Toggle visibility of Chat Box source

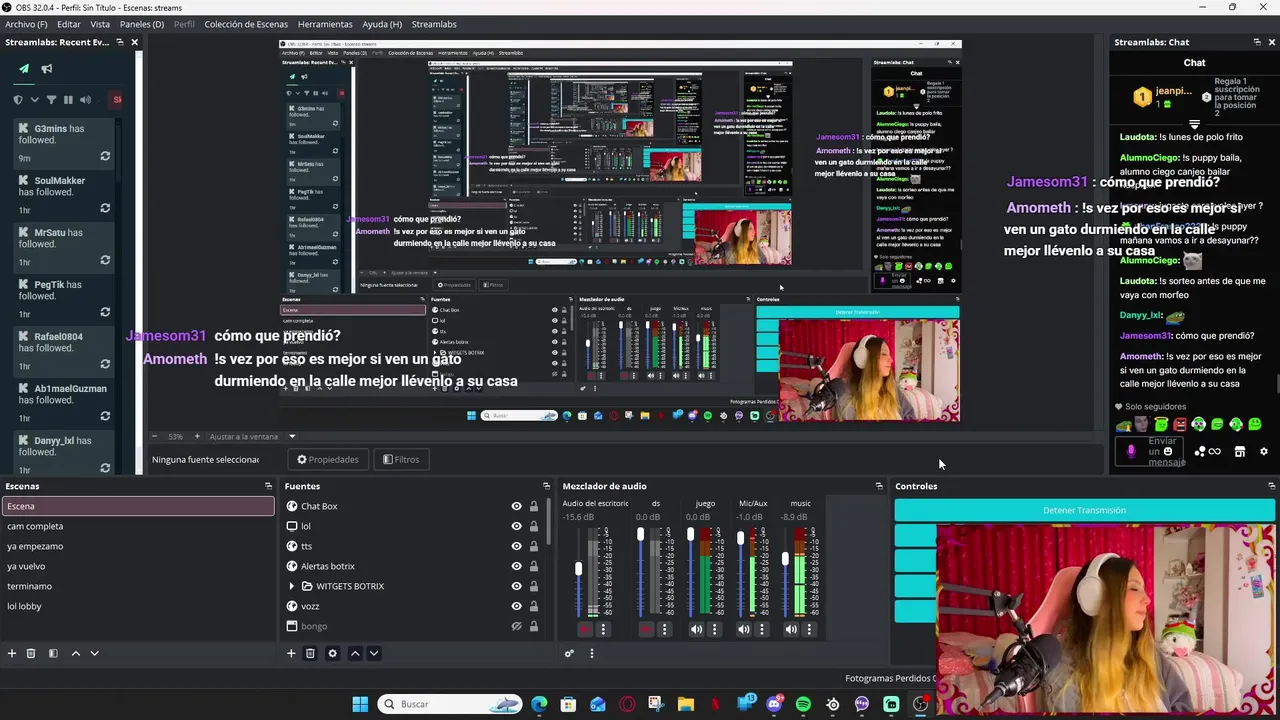pos(516,506)
